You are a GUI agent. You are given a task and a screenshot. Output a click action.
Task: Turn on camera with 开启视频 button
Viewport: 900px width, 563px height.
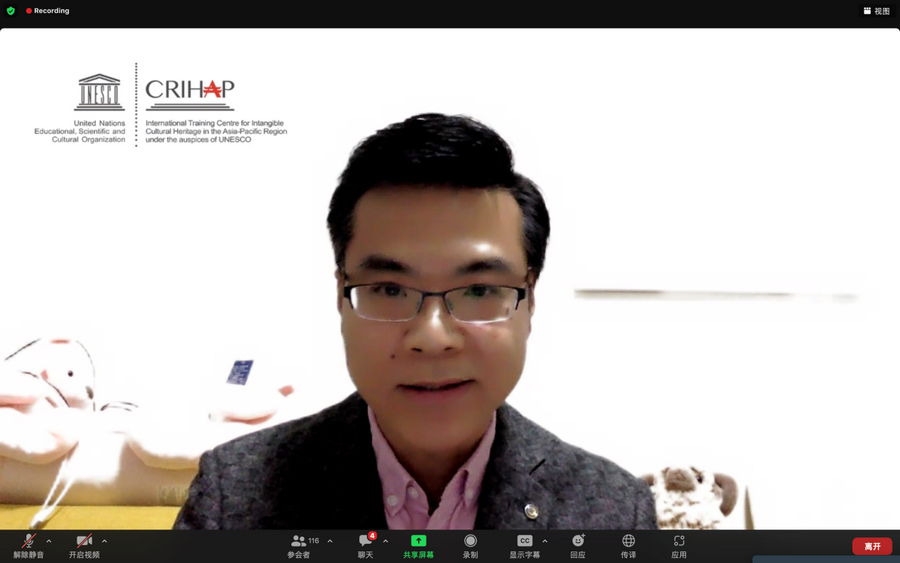[x=84, y=546]
